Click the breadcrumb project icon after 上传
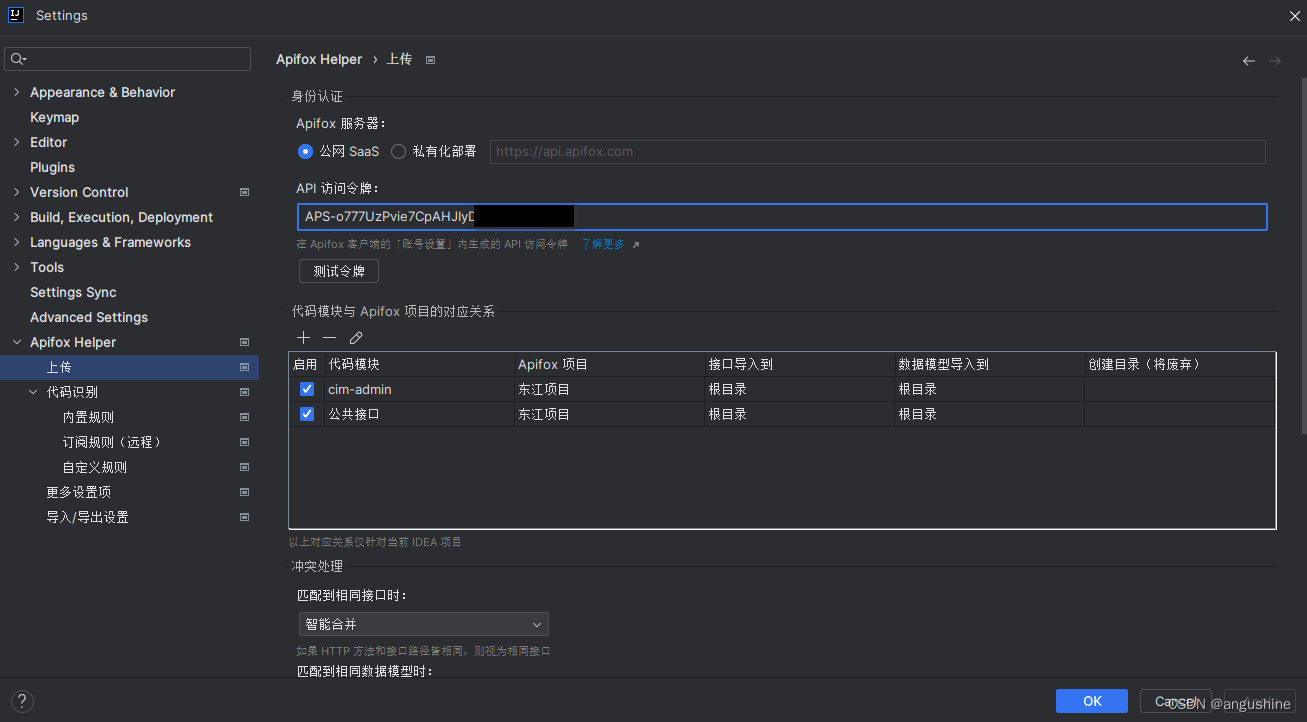1307x722 pixels. click(x=430, y=60)
